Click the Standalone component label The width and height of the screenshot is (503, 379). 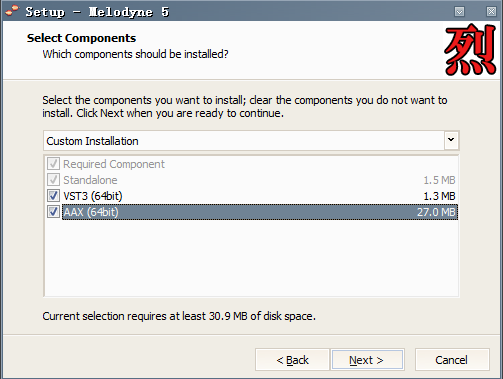click(90, 180)
